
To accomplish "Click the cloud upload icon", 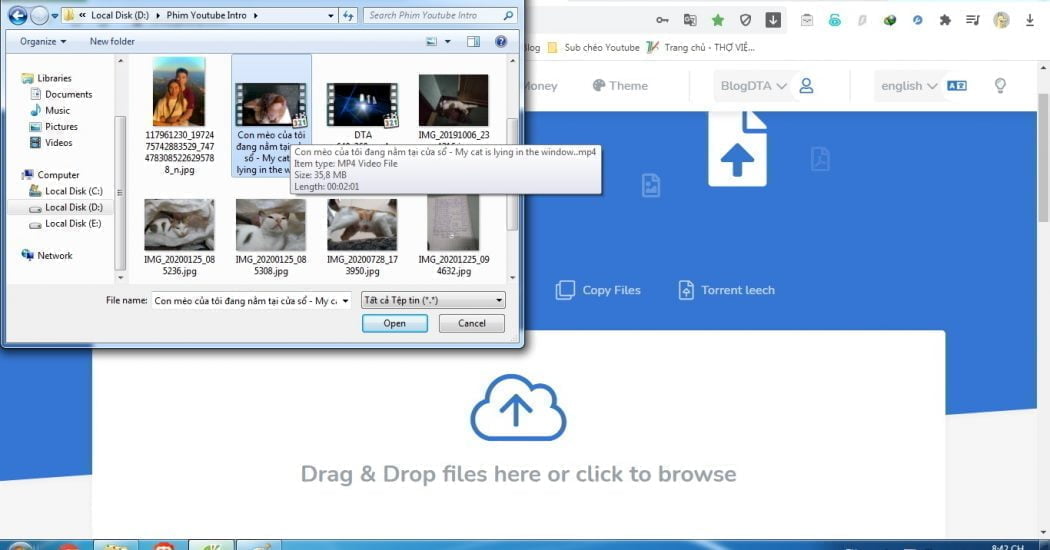I will pyautogui.click(x=518, y=407).
